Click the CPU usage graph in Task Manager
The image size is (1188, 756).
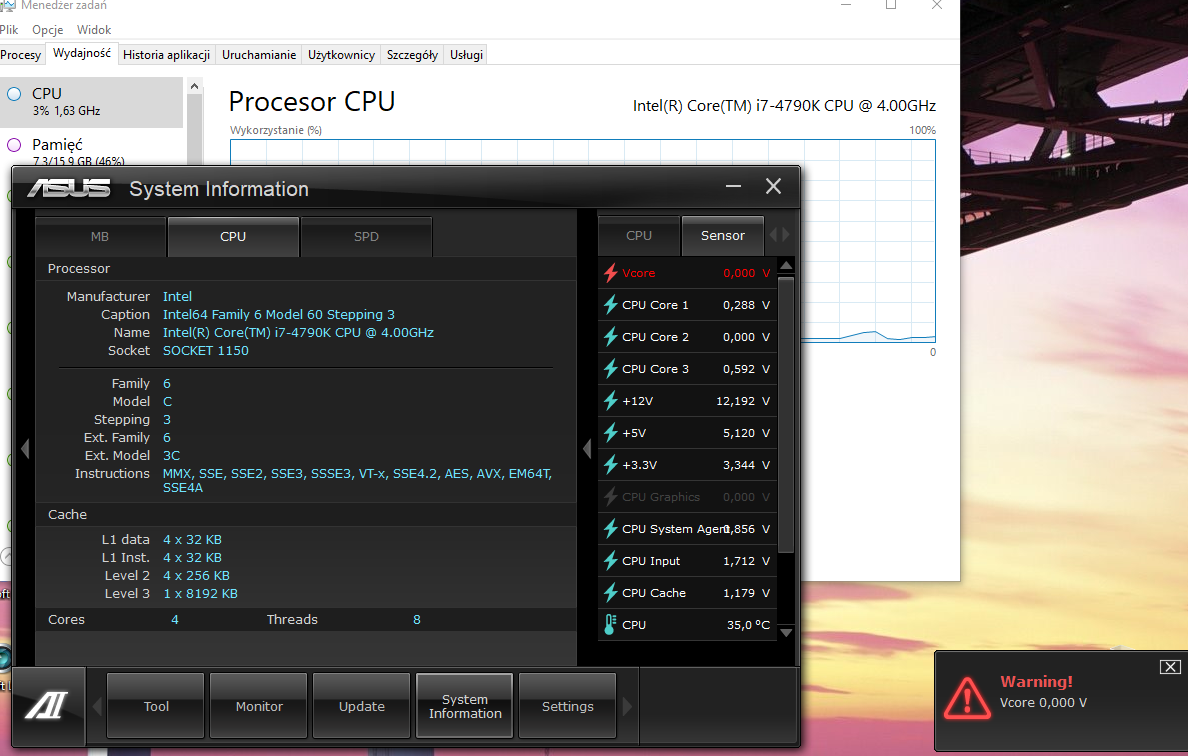[x=868, y=241]
